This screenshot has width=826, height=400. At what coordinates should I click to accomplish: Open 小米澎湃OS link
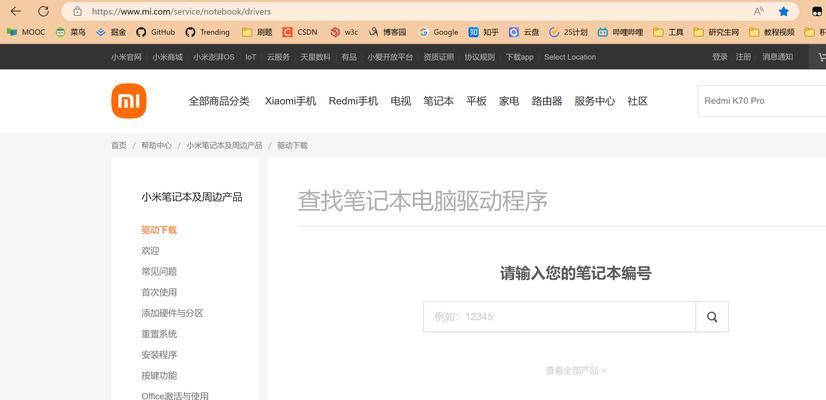[x=214, y=57]
